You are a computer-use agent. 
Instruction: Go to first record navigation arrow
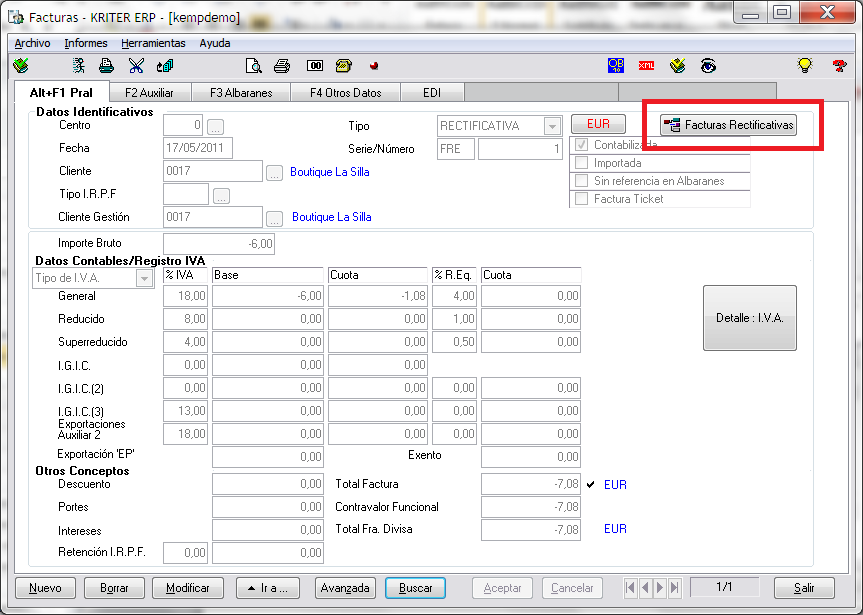pos(631,588)
